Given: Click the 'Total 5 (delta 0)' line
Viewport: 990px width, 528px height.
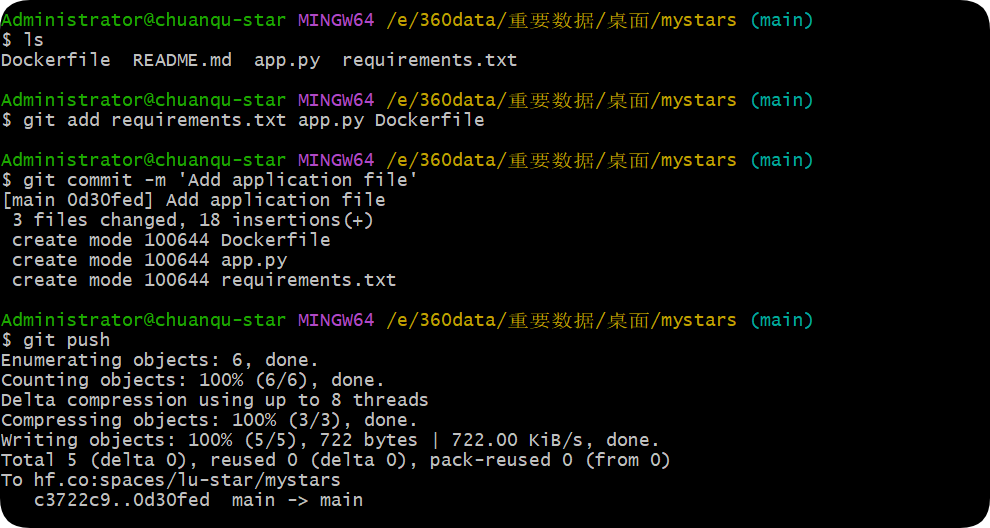Looking at the screenshot, I should click(x=335, y=460).
